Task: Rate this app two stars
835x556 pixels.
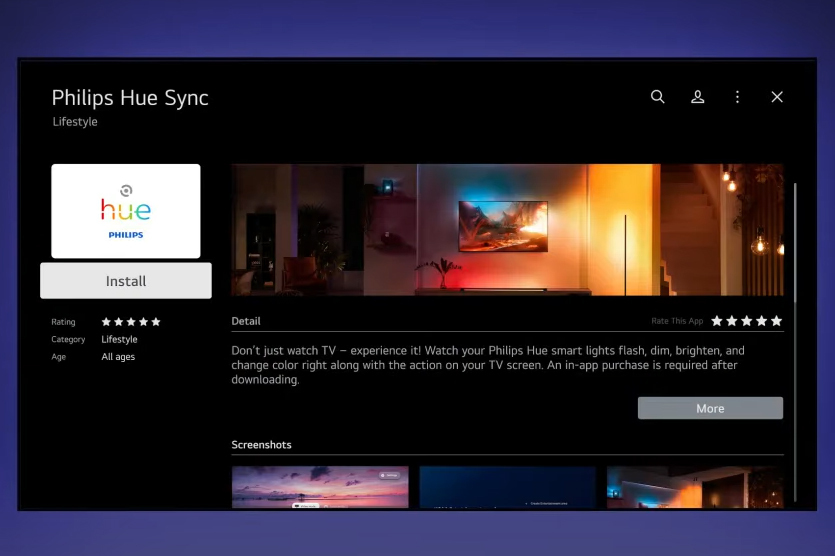Action: click(732, 321)
